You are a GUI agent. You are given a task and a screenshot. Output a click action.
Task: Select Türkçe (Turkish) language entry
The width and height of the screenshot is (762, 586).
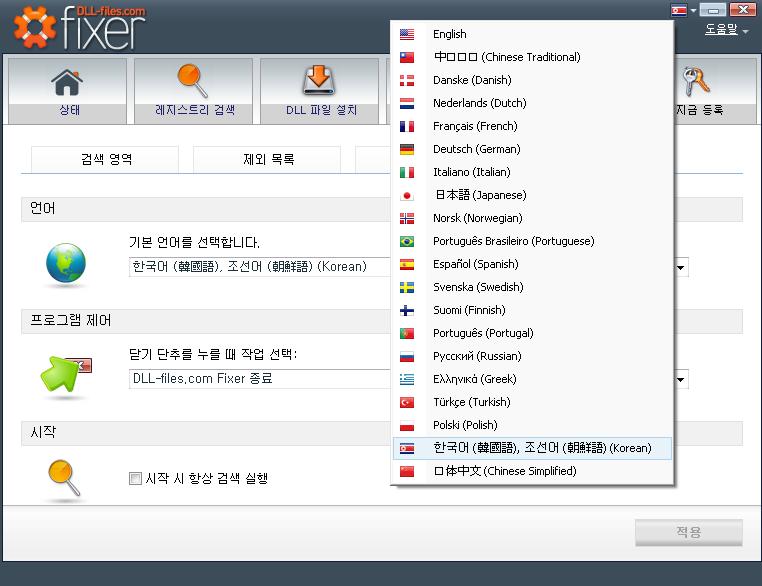[532, 402]
